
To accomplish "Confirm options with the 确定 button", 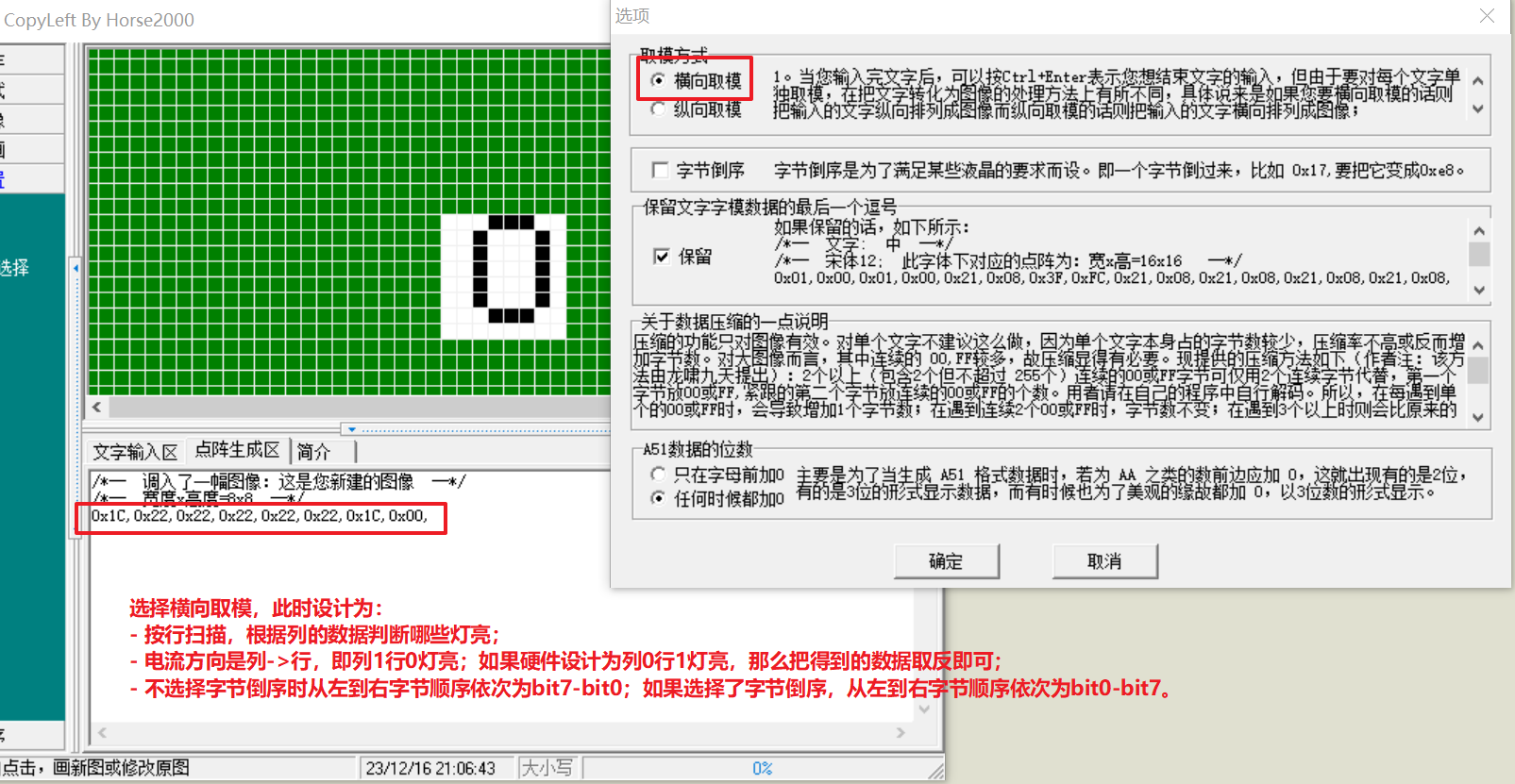I will tap(946, 561).
